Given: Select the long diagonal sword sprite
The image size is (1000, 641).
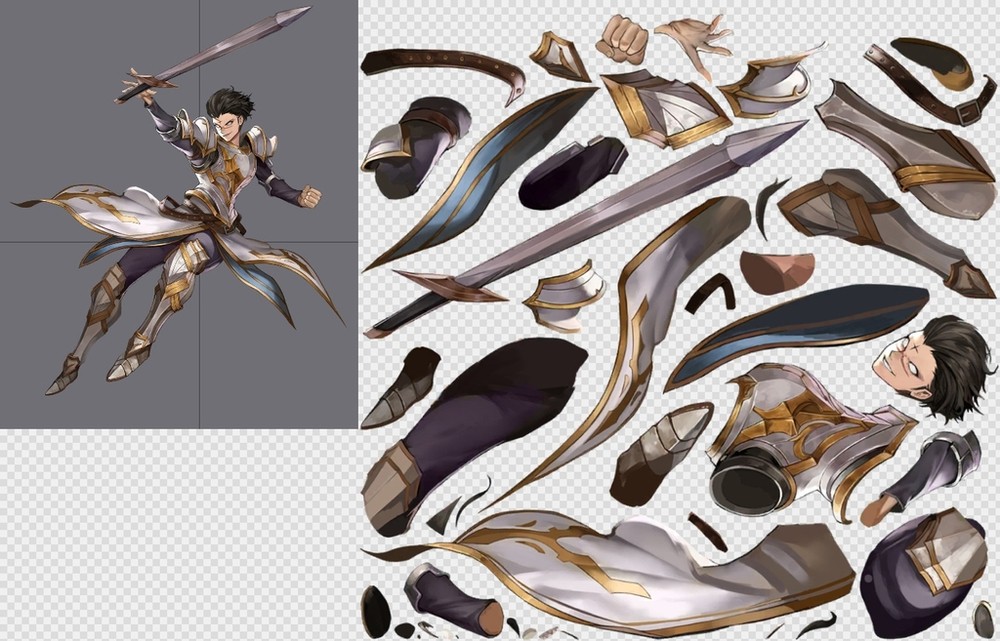Looking at the screenshot, I should [x=590, y=225].
